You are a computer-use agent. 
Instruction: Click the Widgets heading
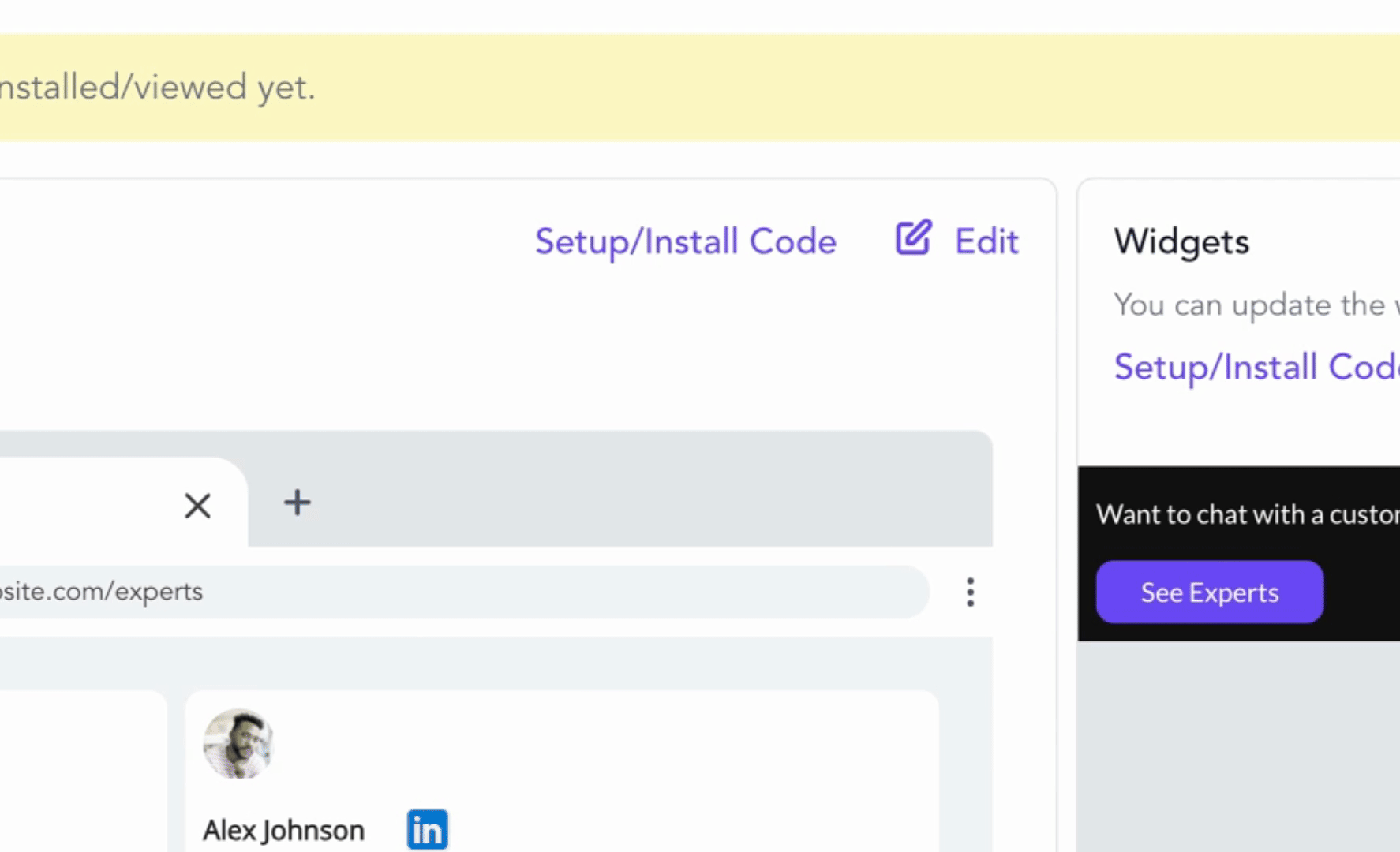pos(1181,241)
